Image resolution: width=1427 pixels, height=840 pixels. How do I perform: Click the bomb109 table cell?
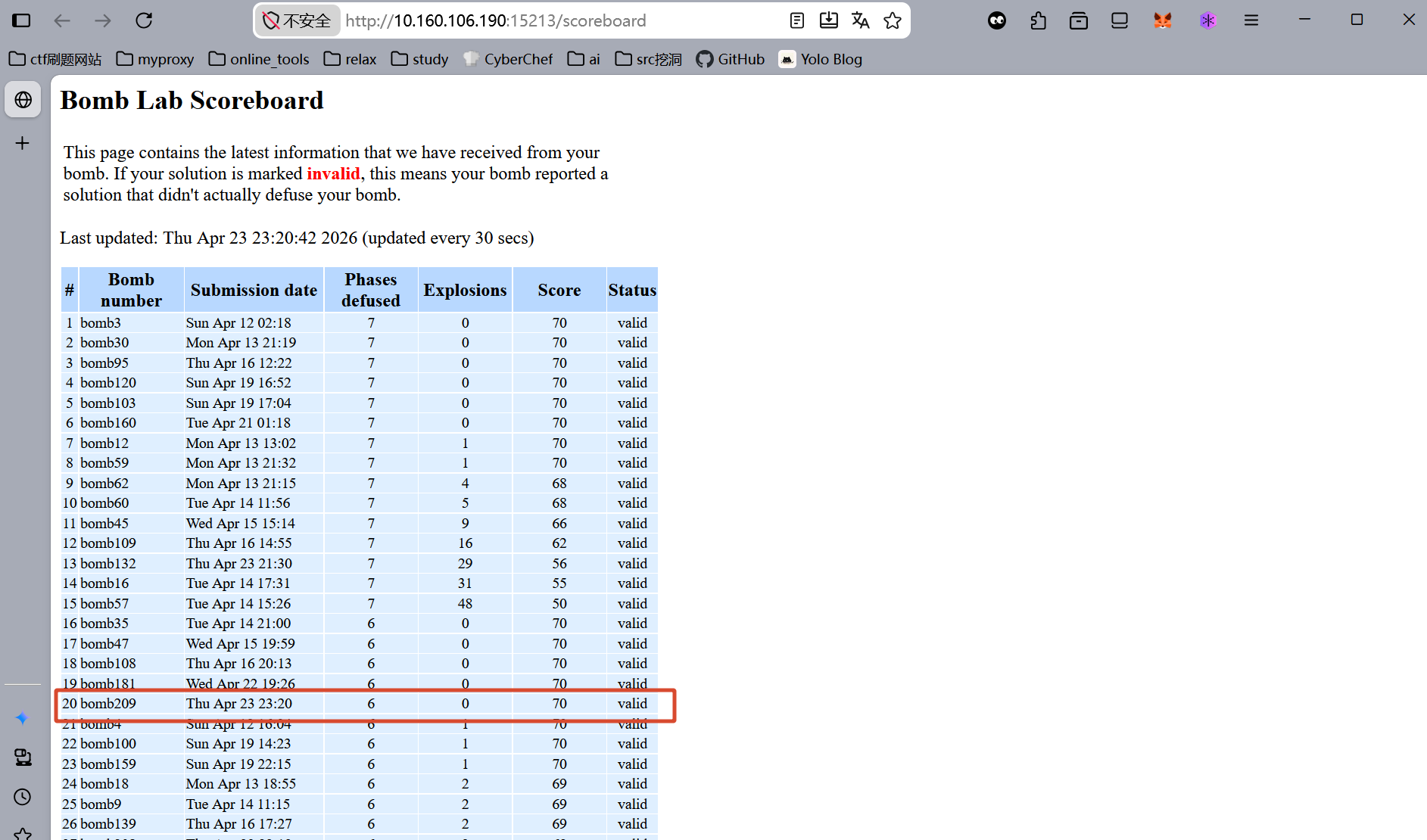(x=131, y=543)
